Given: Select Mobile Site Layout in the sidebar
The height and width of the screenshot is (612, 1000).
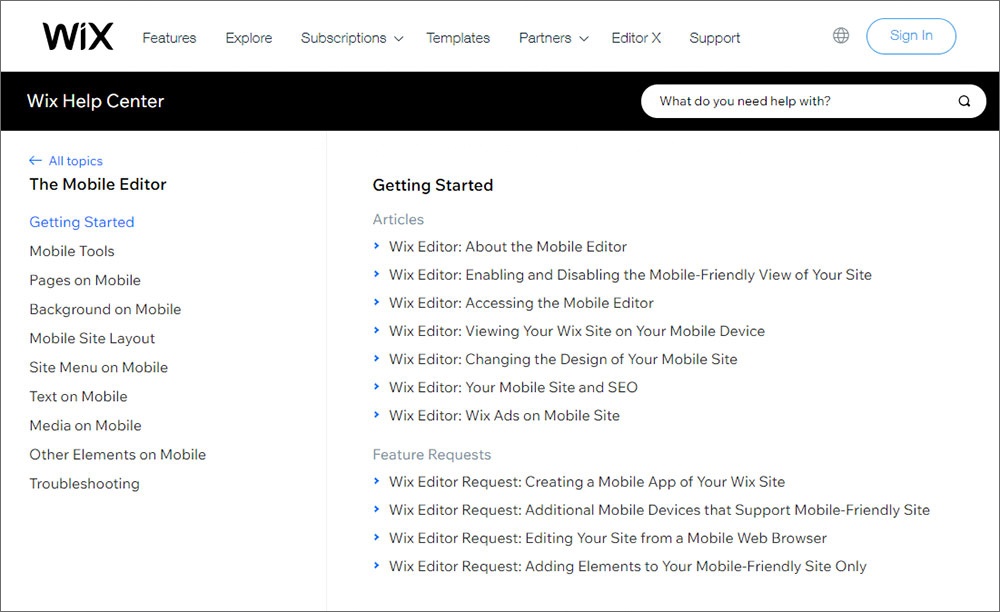Looking at the screenshot, I should pyautogui.click(x=92, y=339).
